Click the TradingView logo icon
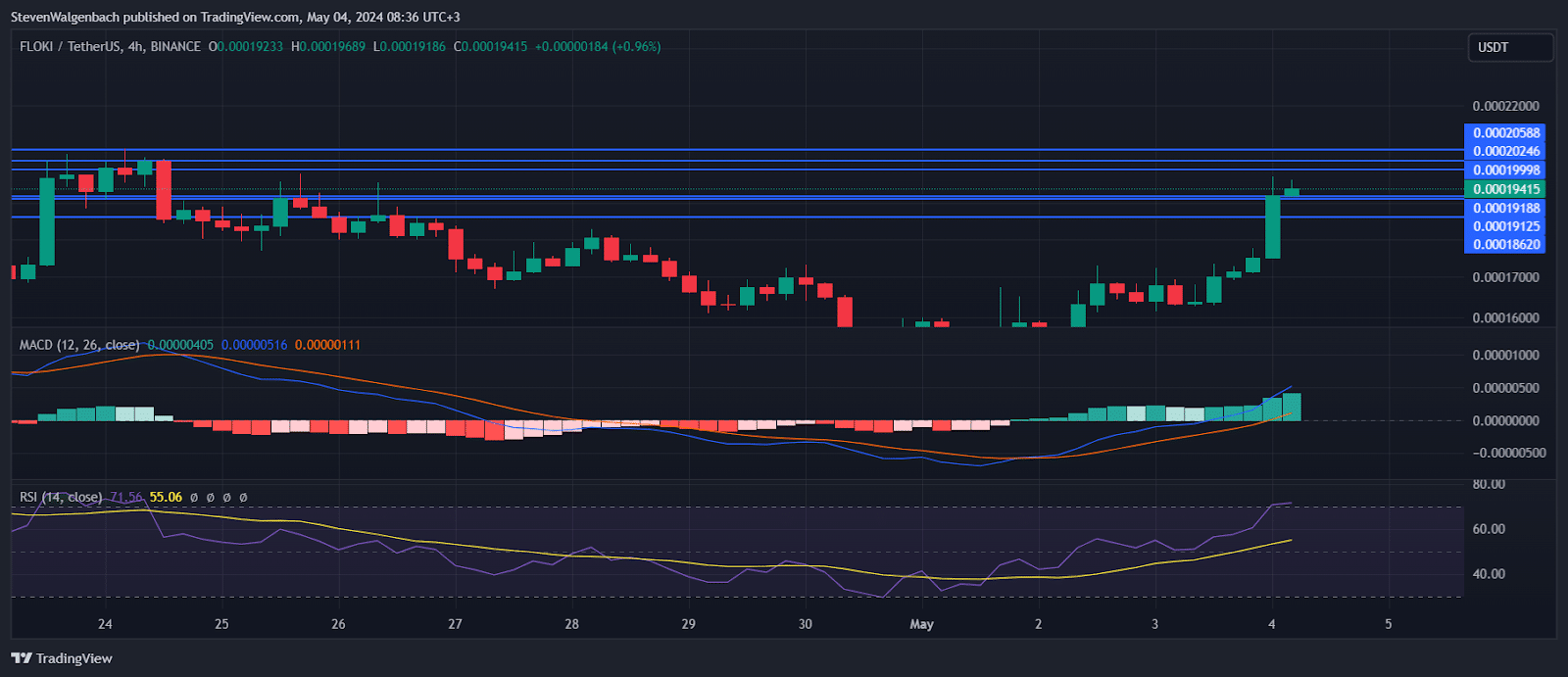This screenshot has height=677, width=1568. click(22, 658)
